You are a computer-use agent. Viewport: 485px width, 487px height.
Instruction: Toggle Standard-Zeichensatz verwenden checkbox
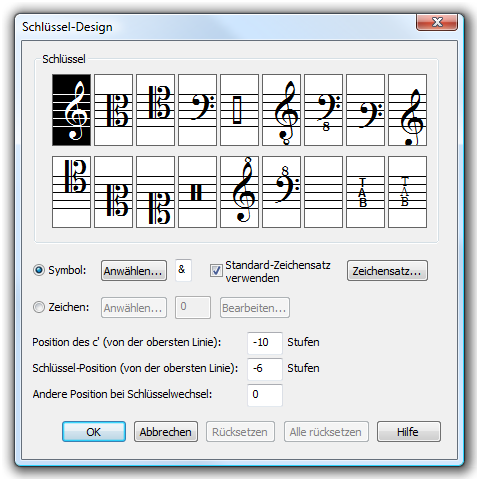point(216,270)
